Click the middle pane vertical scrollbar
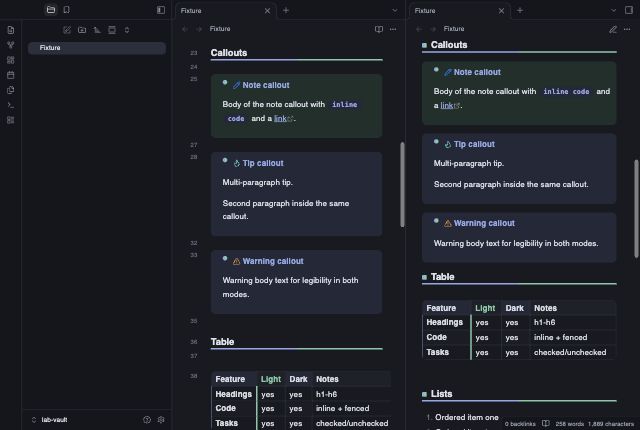The height and width of the screenshot is (430, 640). coord(402,184)
